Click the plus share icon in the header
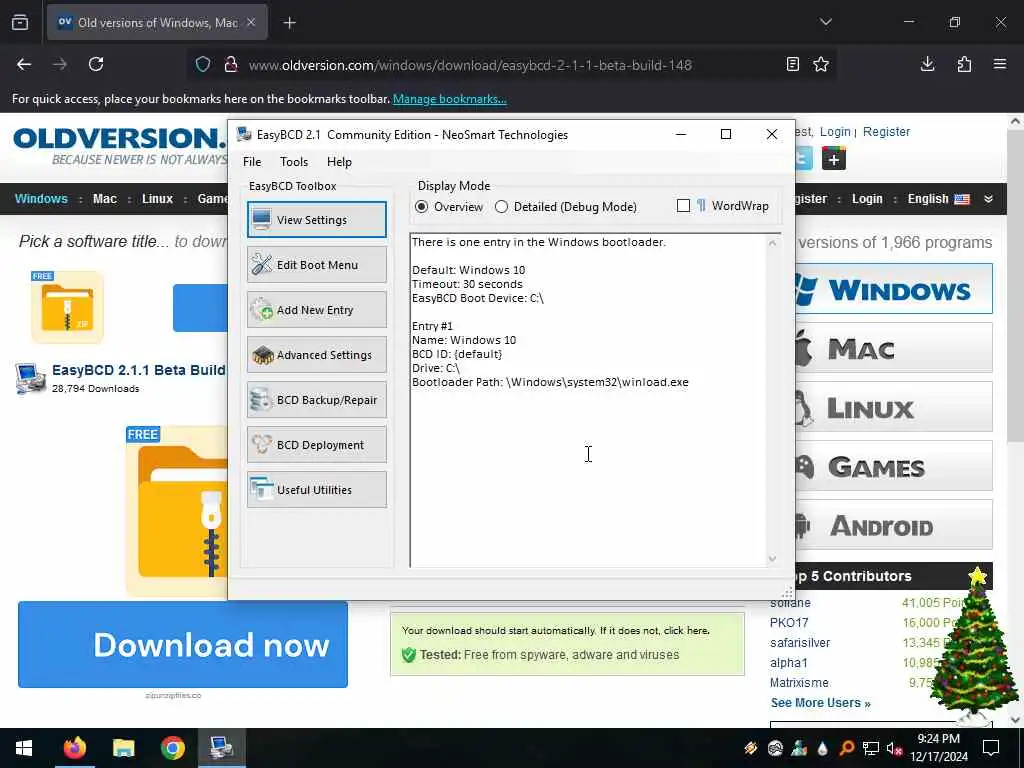This screenshot has height=768, width=1024. pyautogui.click(x=834, y=159)
